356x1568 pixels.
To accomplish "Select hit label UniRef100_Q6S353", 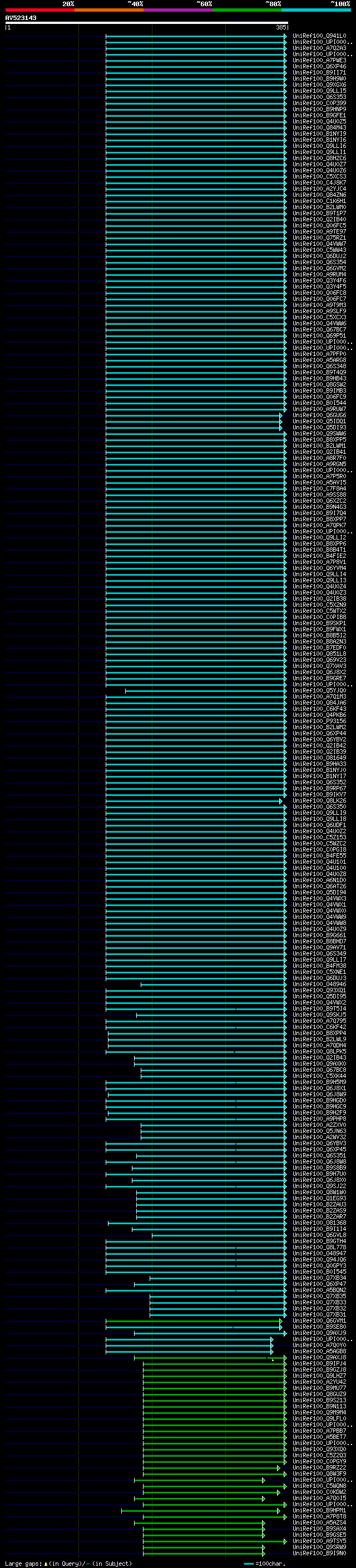I will pos(319,97).
